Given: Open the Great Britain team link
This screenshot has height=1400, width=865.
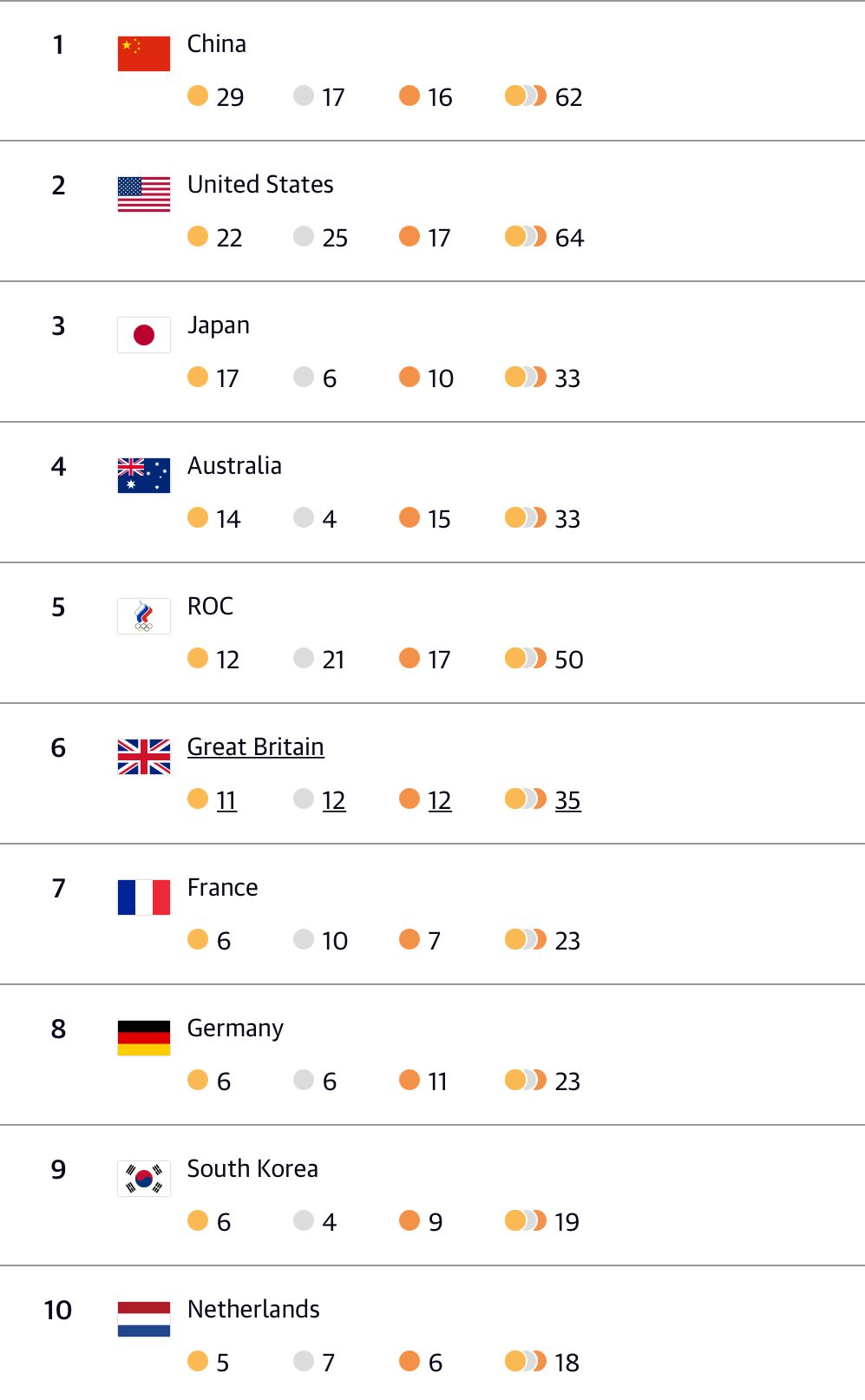Looking at the screenshot, I should tap(256, 747).
